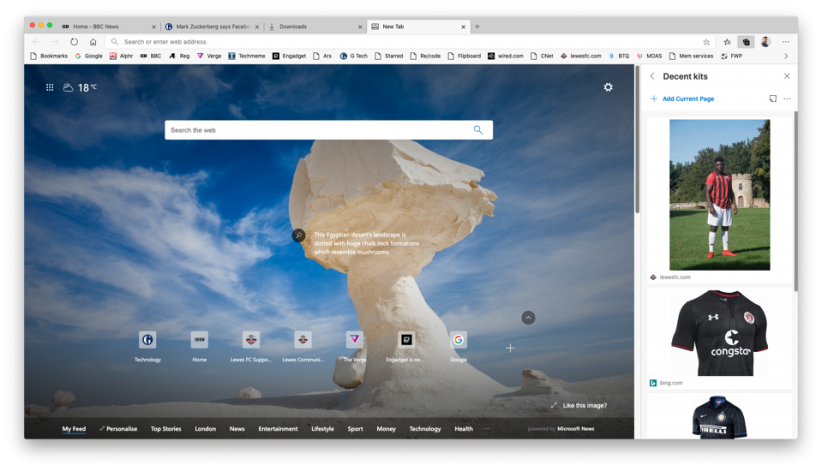Select My Feed section
Viewport: 822px width, 471px height.
74,429
